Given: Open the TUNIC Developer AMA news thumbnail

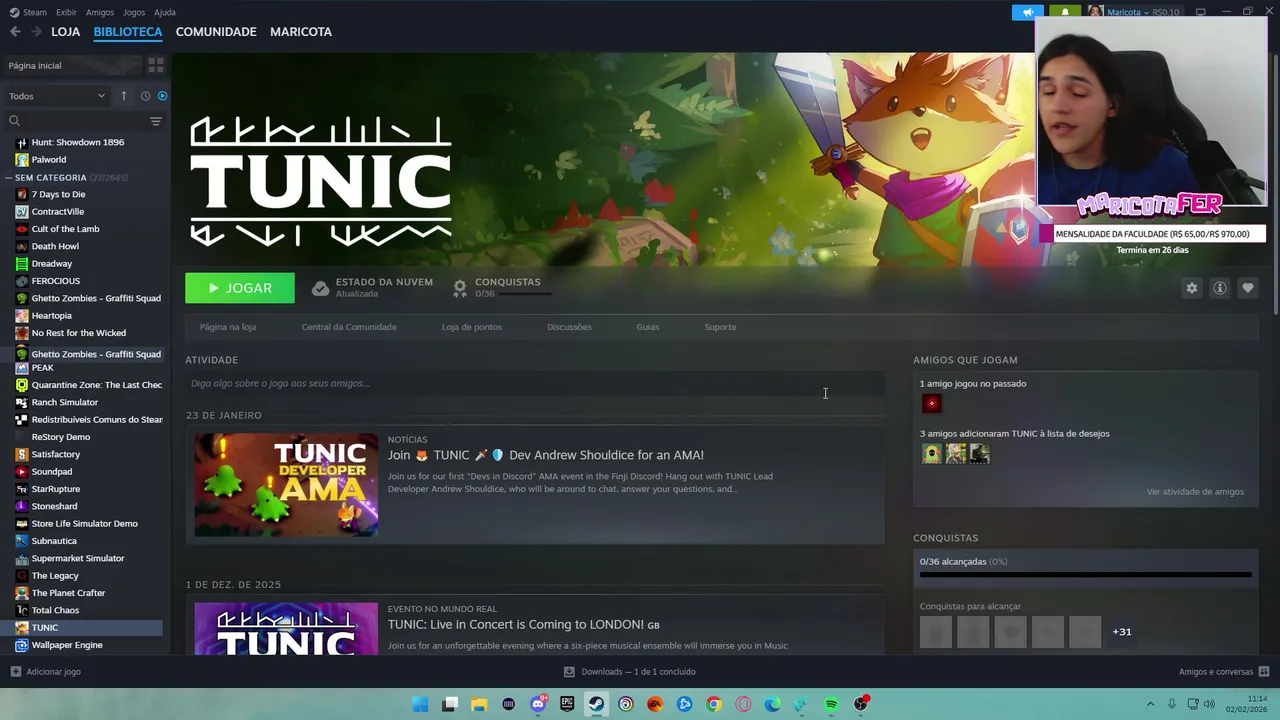Looking at the screenshot, I should (x=286, y=485).
